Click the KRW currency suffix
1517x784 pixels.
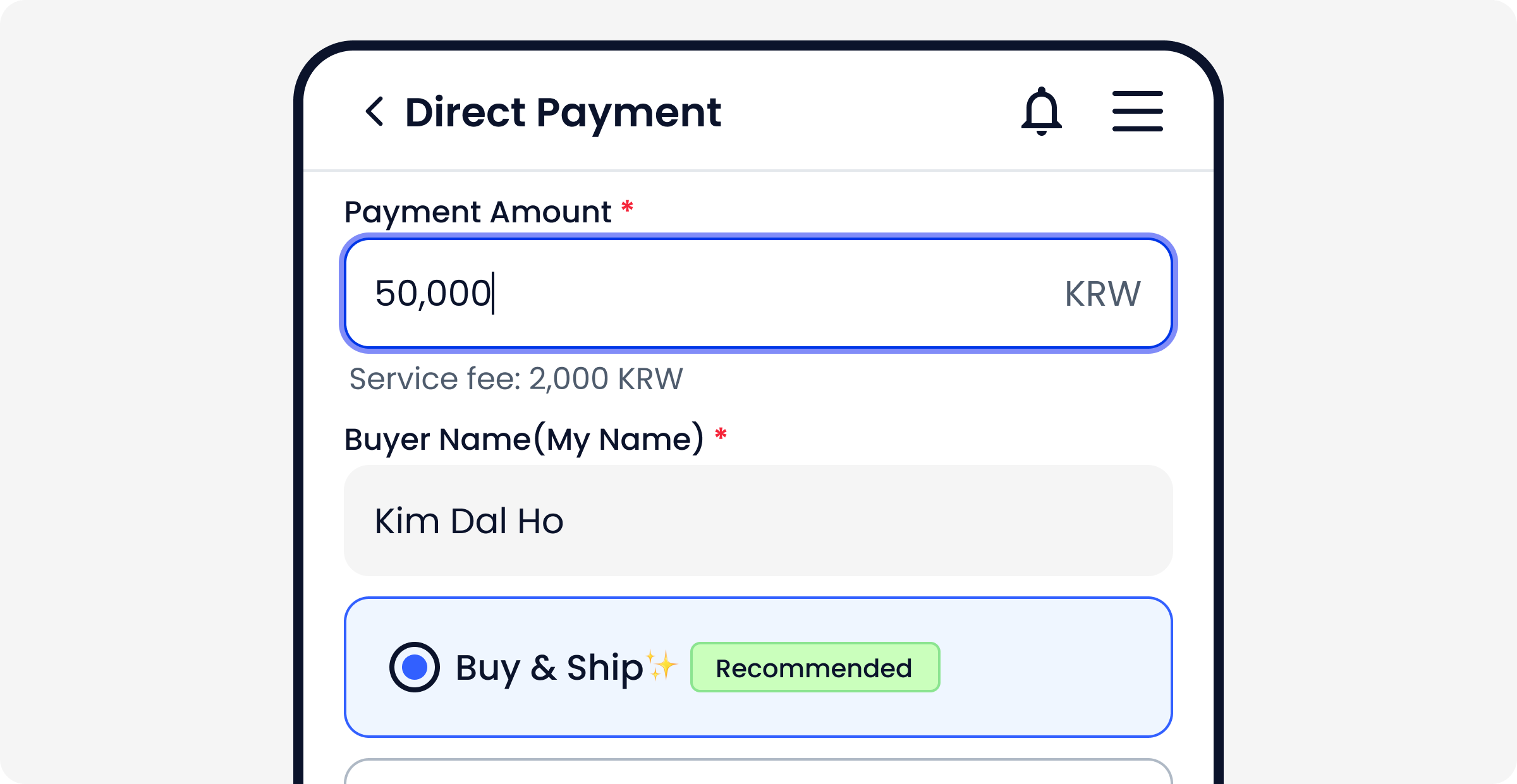[x=1102, y=294]
